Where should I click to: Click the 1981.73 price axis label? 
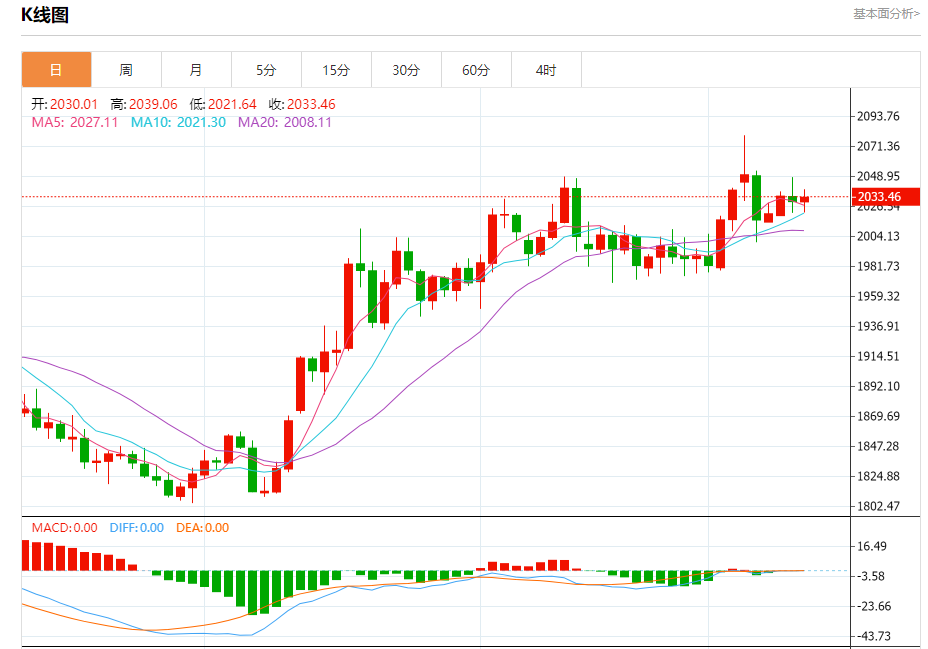click(x=878, y=266)
